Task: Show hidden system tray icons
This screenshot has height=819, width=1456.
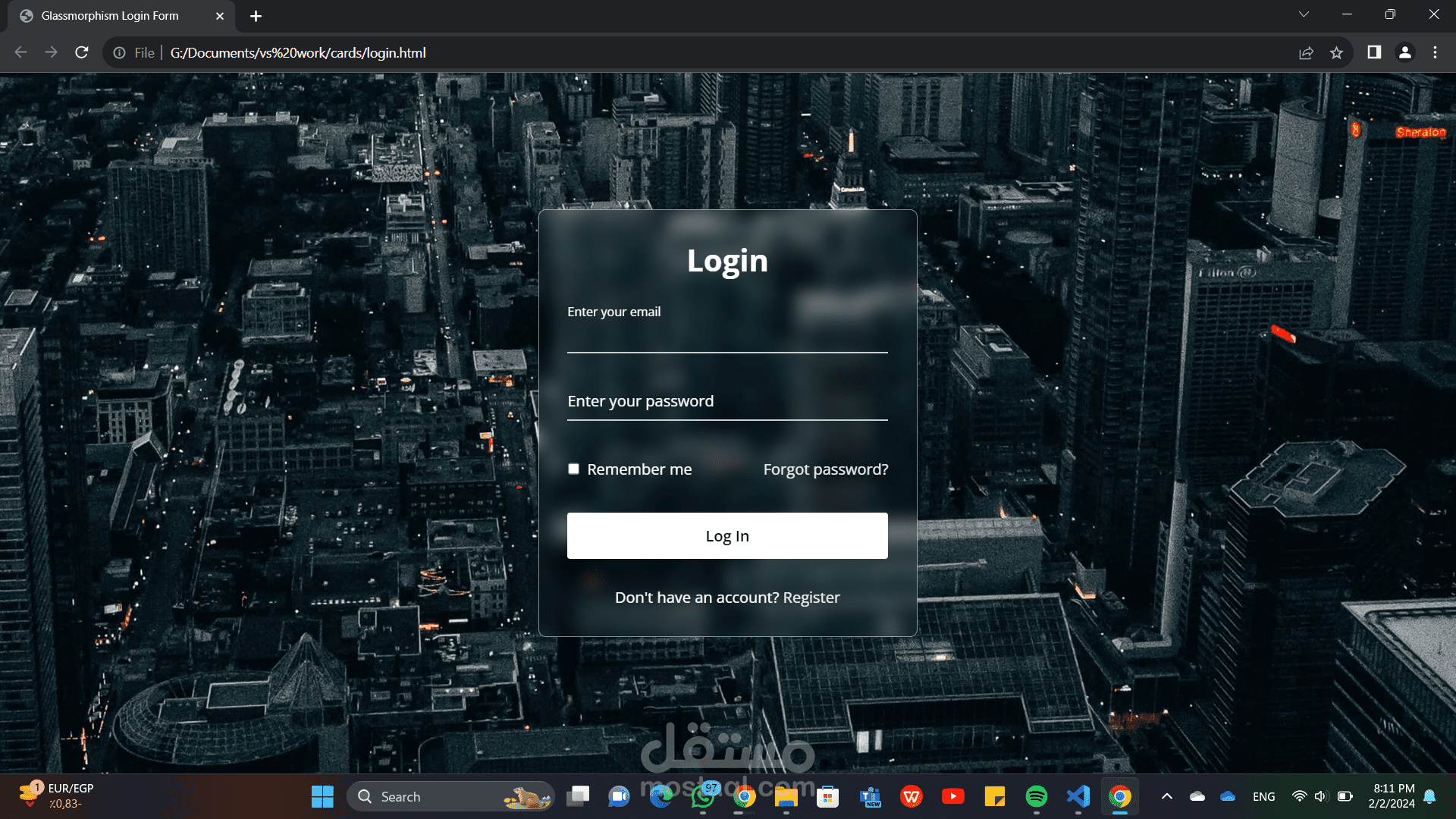Action: tap(1167, 796)
